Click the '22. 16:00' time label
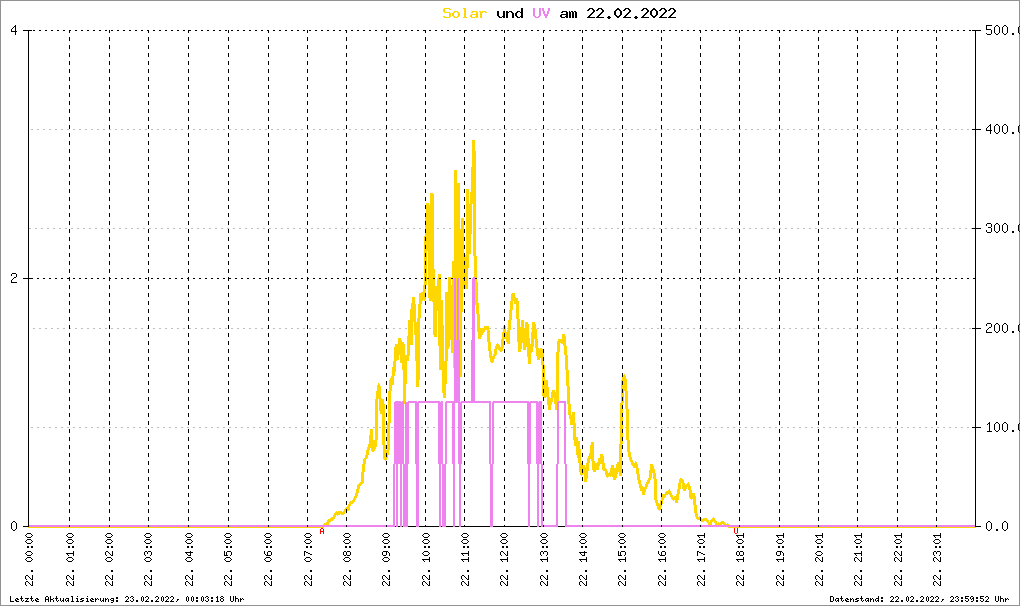The image size is (1020, 606). (x=662, y=559)
